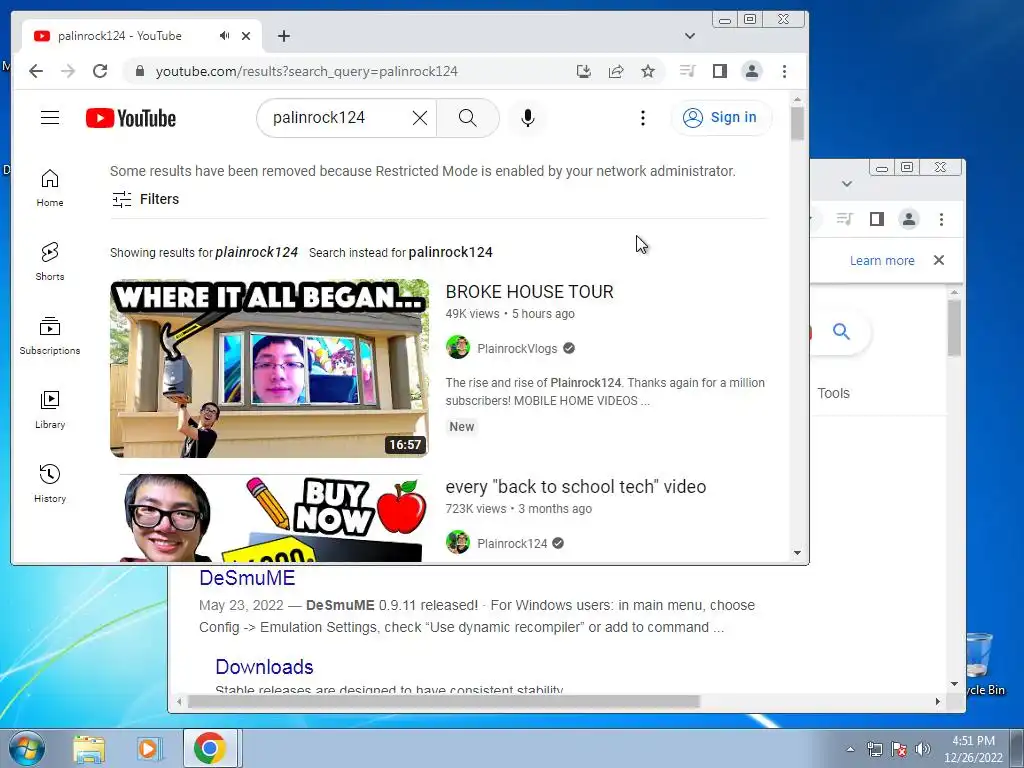Open History in YouTube sidebar
1024x768 pixels.
50,483
